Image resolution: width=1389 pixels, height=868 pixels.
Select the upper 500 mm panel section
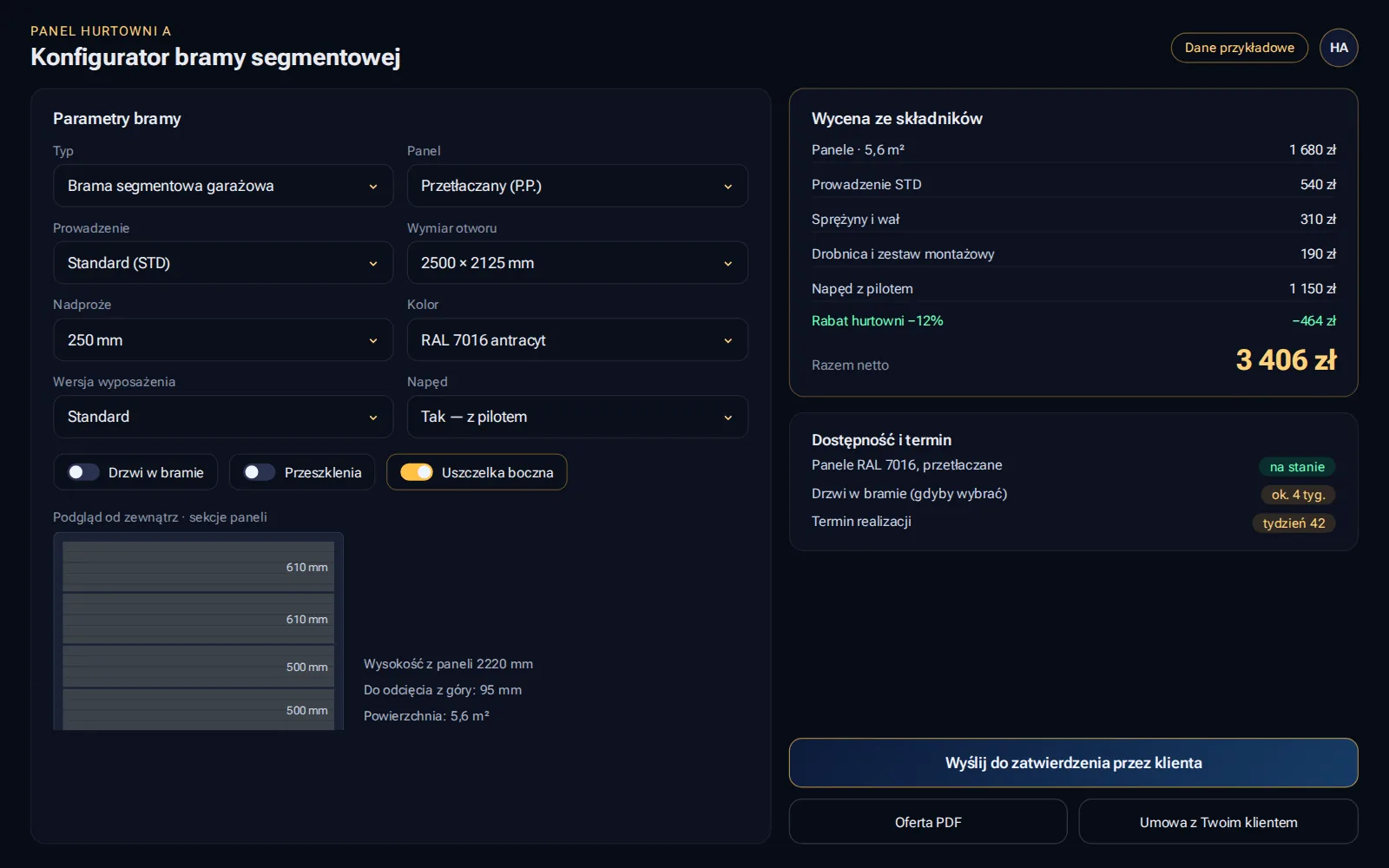tap(199, 667)
